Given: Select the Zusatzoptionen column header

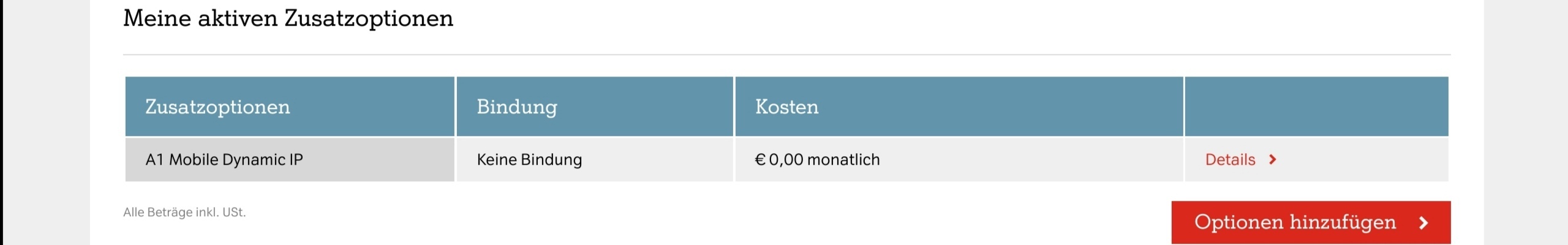Looking at the screenshot, I should click(x=290, y=107).
